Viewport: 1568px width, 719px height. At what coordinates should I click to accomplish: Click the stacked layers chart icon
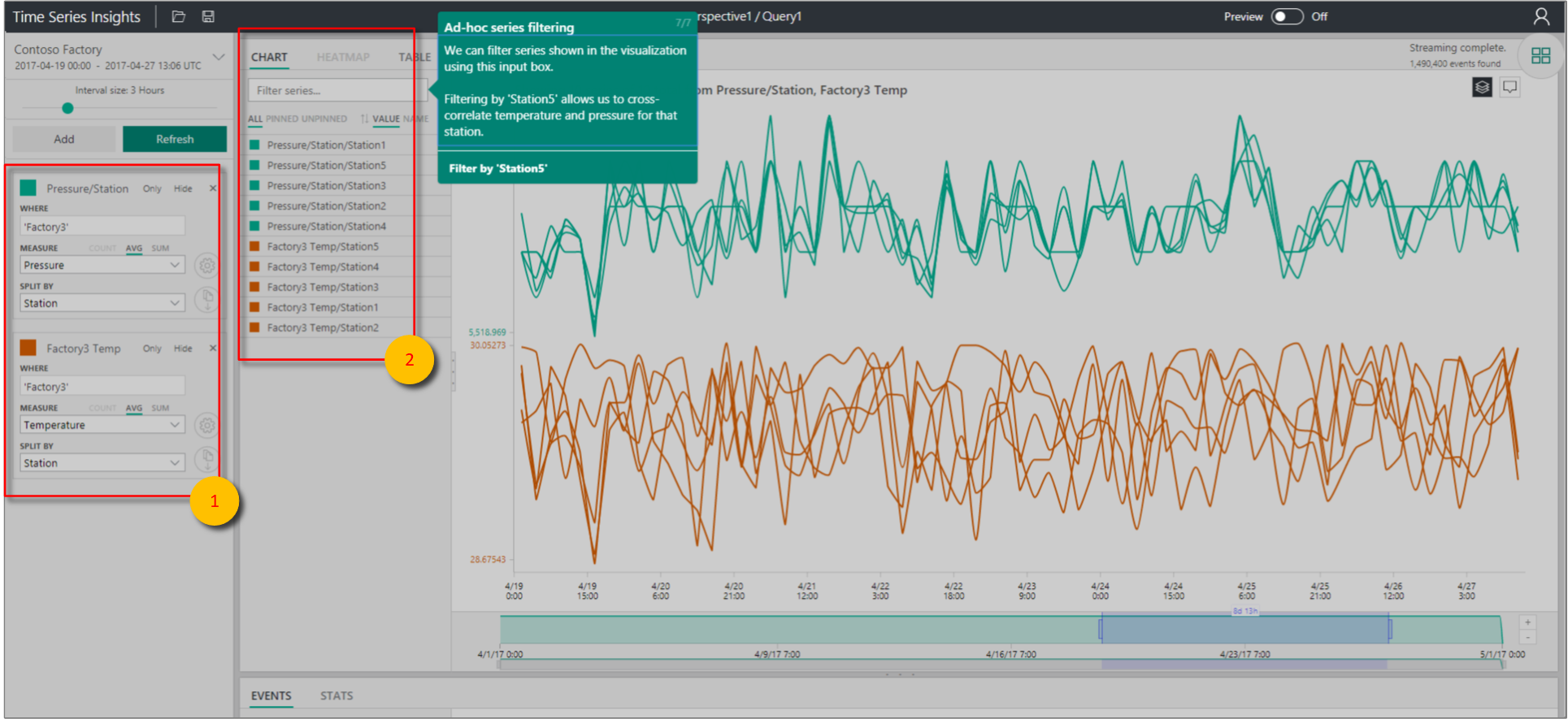1482,87
